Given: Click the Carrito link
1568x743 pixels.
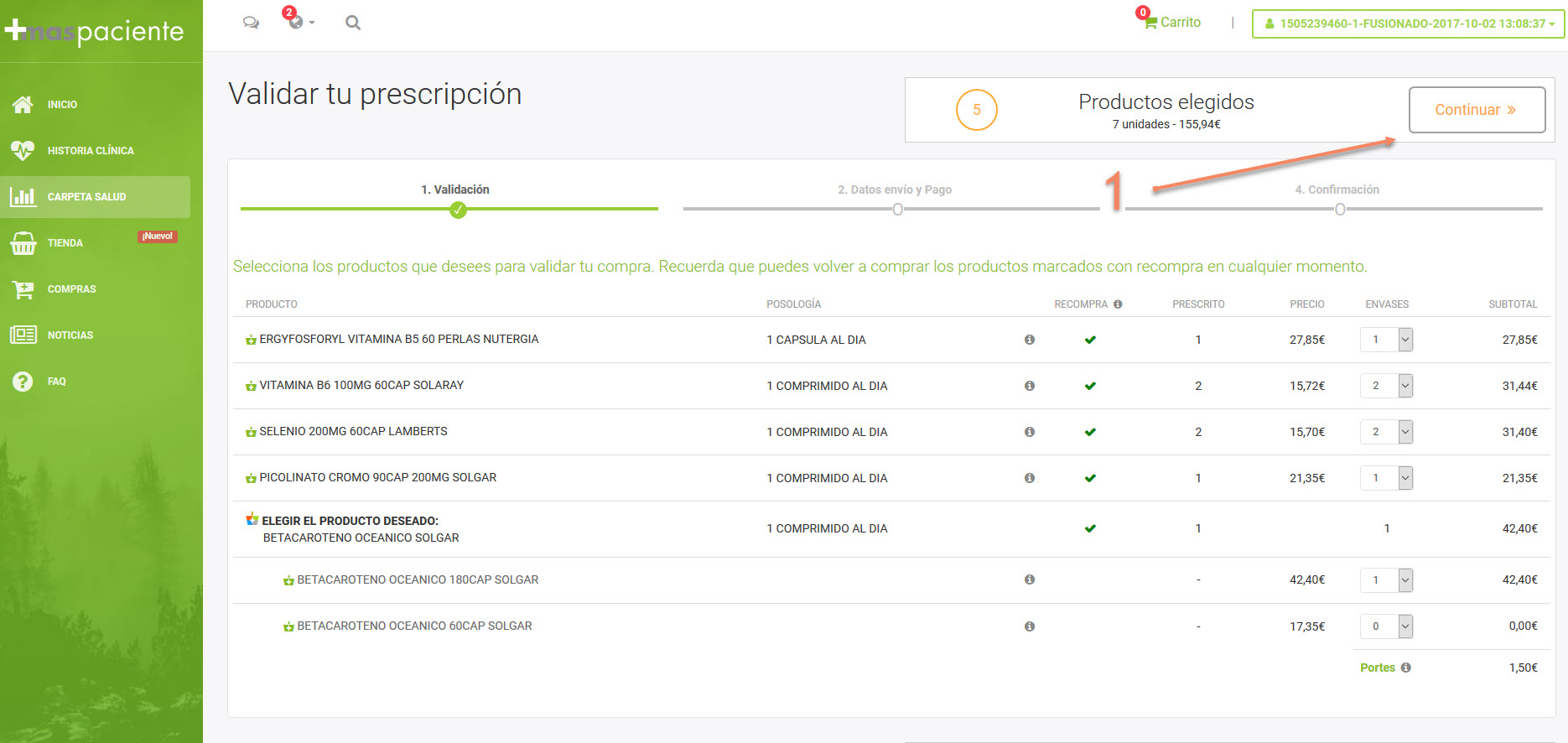Looking at the screenshot, I should click(x=1181, y=23).
